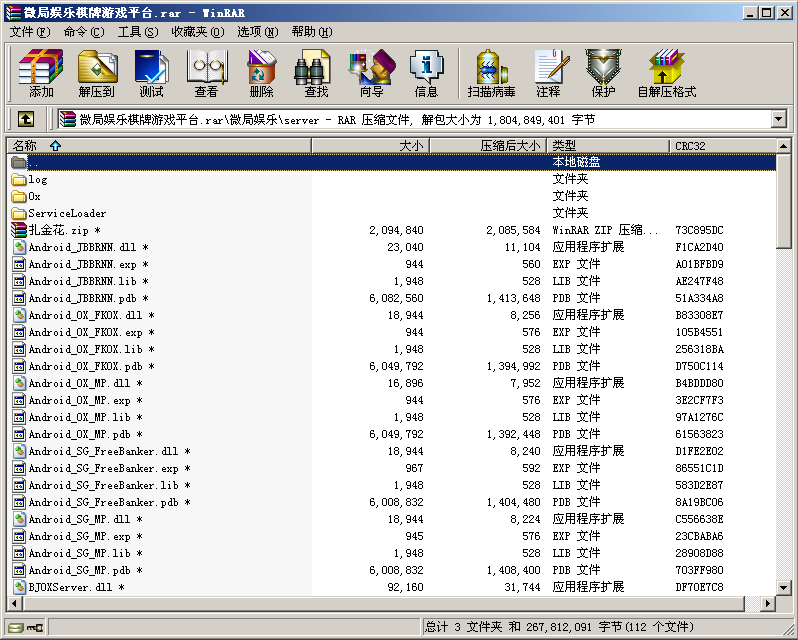Screen dimensions: 798x640
Task: Click the Find (查找) binoculars icon
Action: [316, 72]
